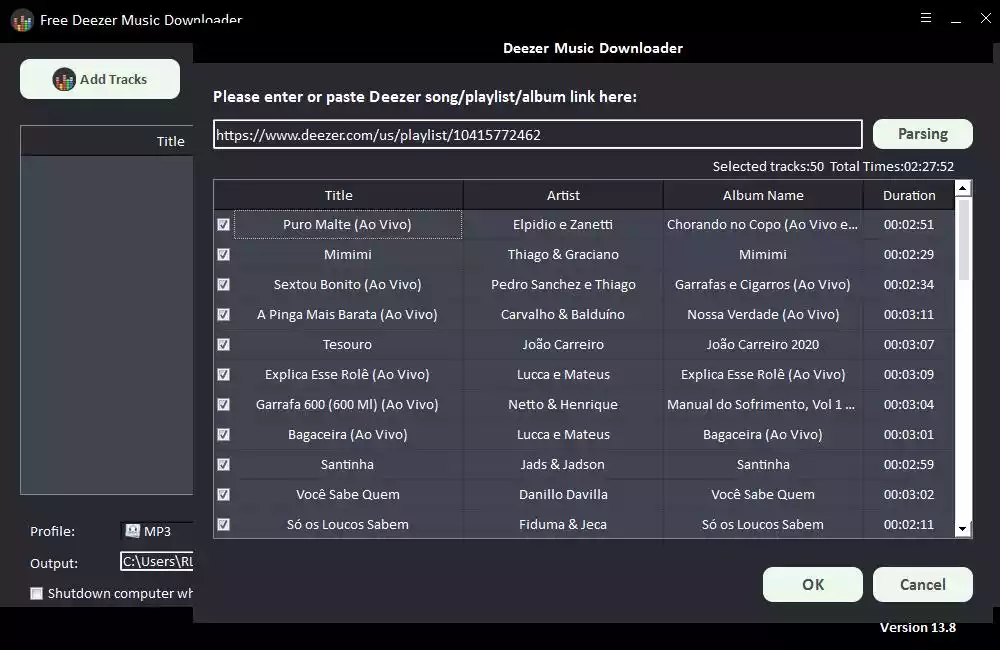Click the Deezer playlist link input field
This screenshot has width=1000, height=650.
pyautogui.click(x=538, y=135)
